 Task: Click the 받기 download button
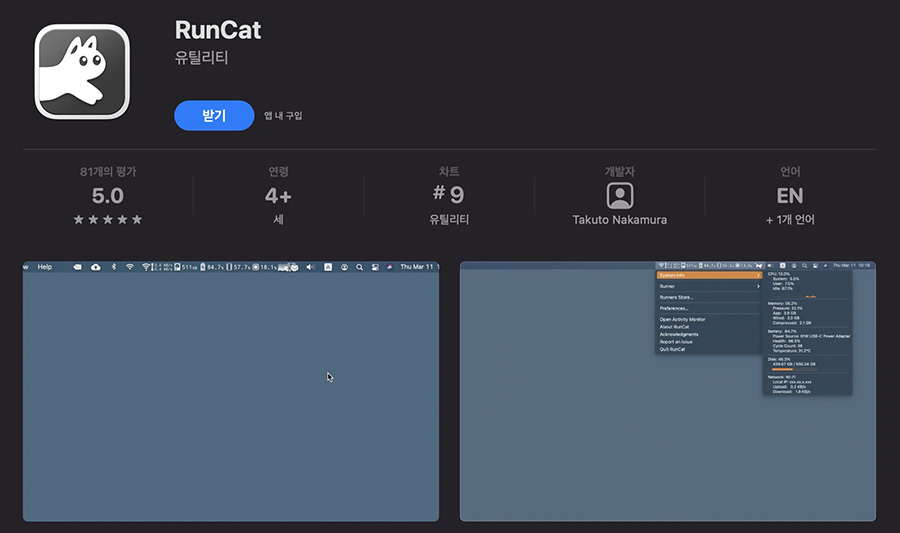pos(214,115)
